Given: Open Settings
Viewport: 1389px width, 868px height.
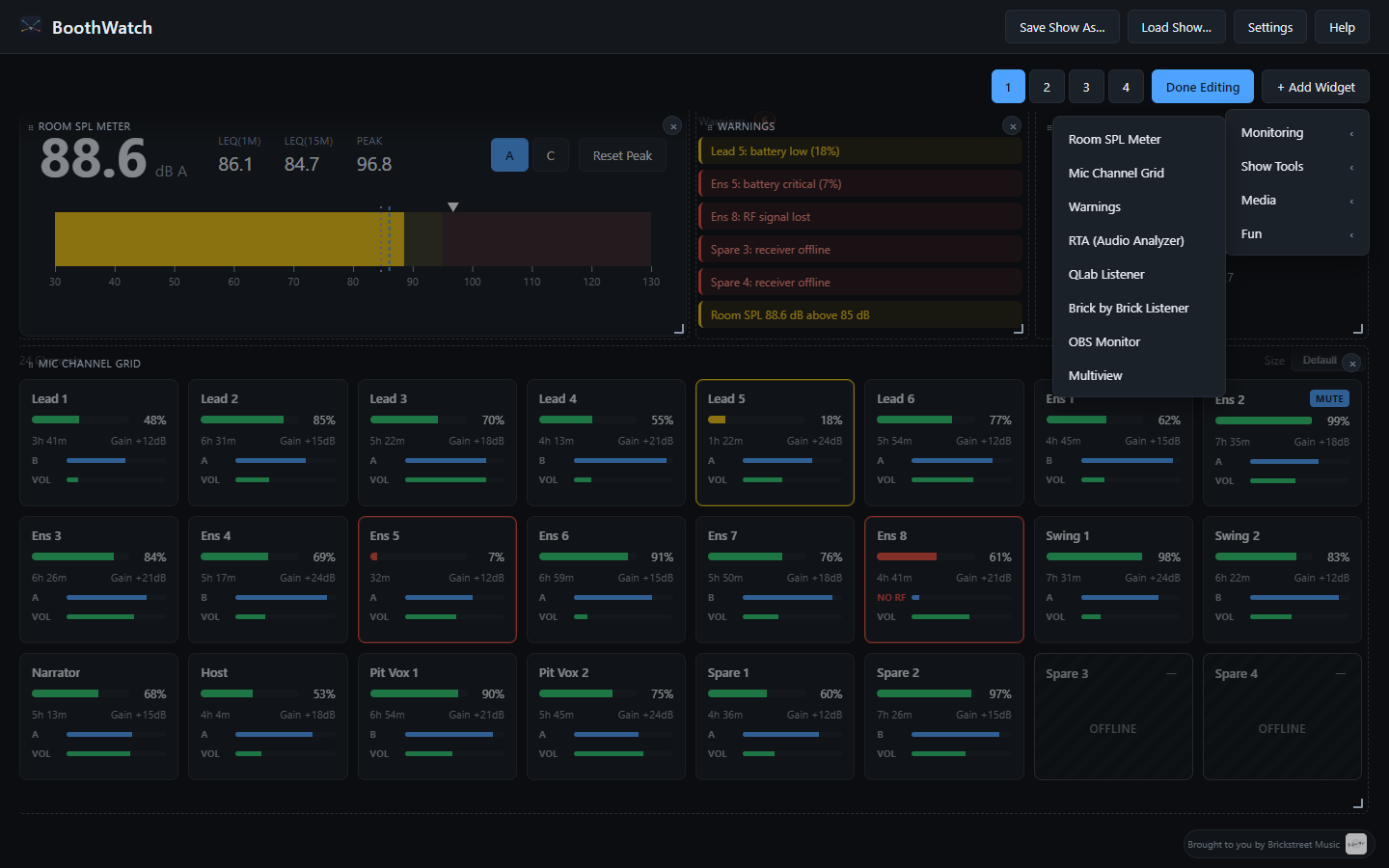Looking at the screenshot, I should (x=1270, y=27).
